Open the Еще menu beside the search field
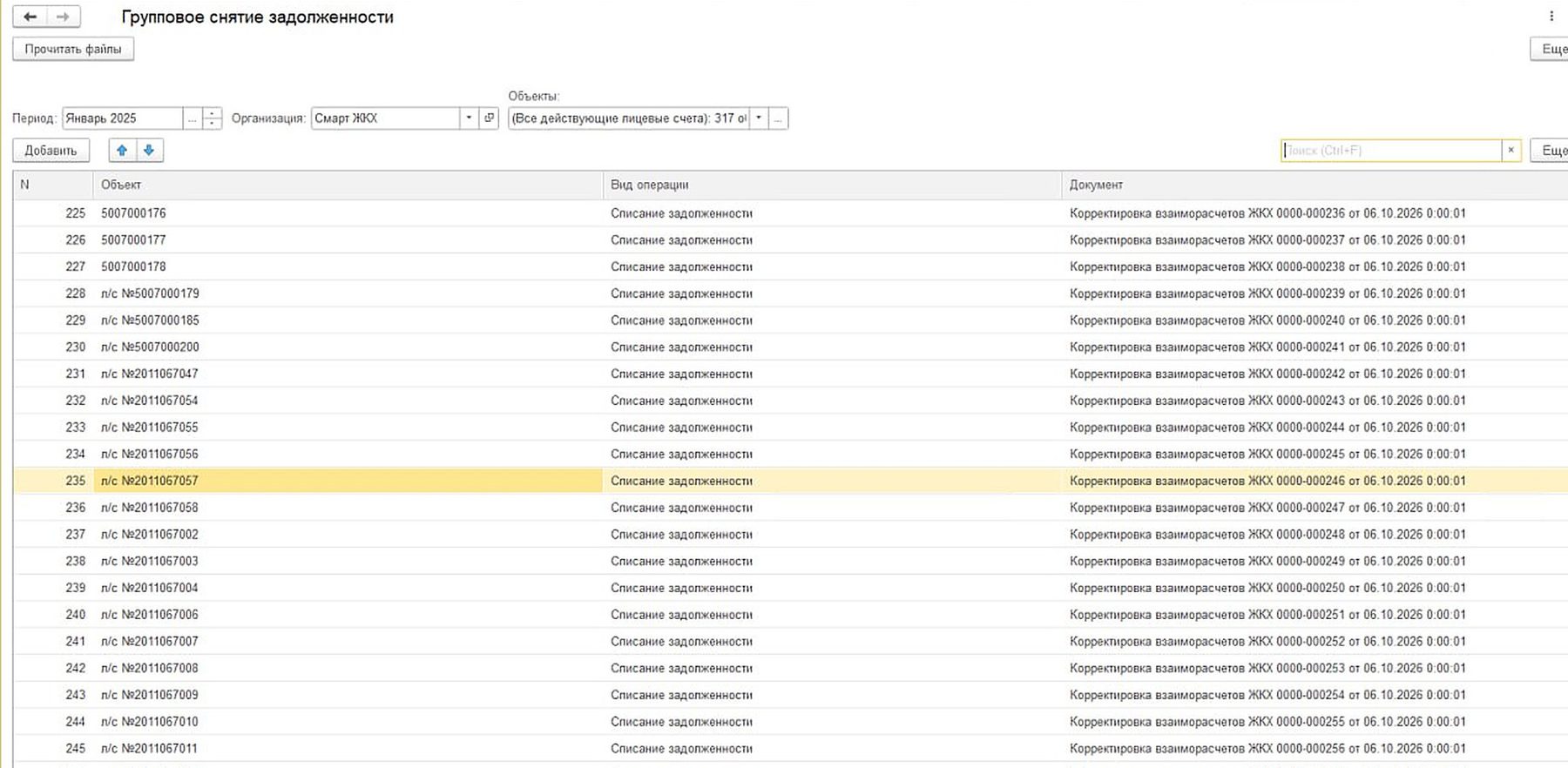The height and width of the screenshot is (768, 1568). pos(1551,151)
